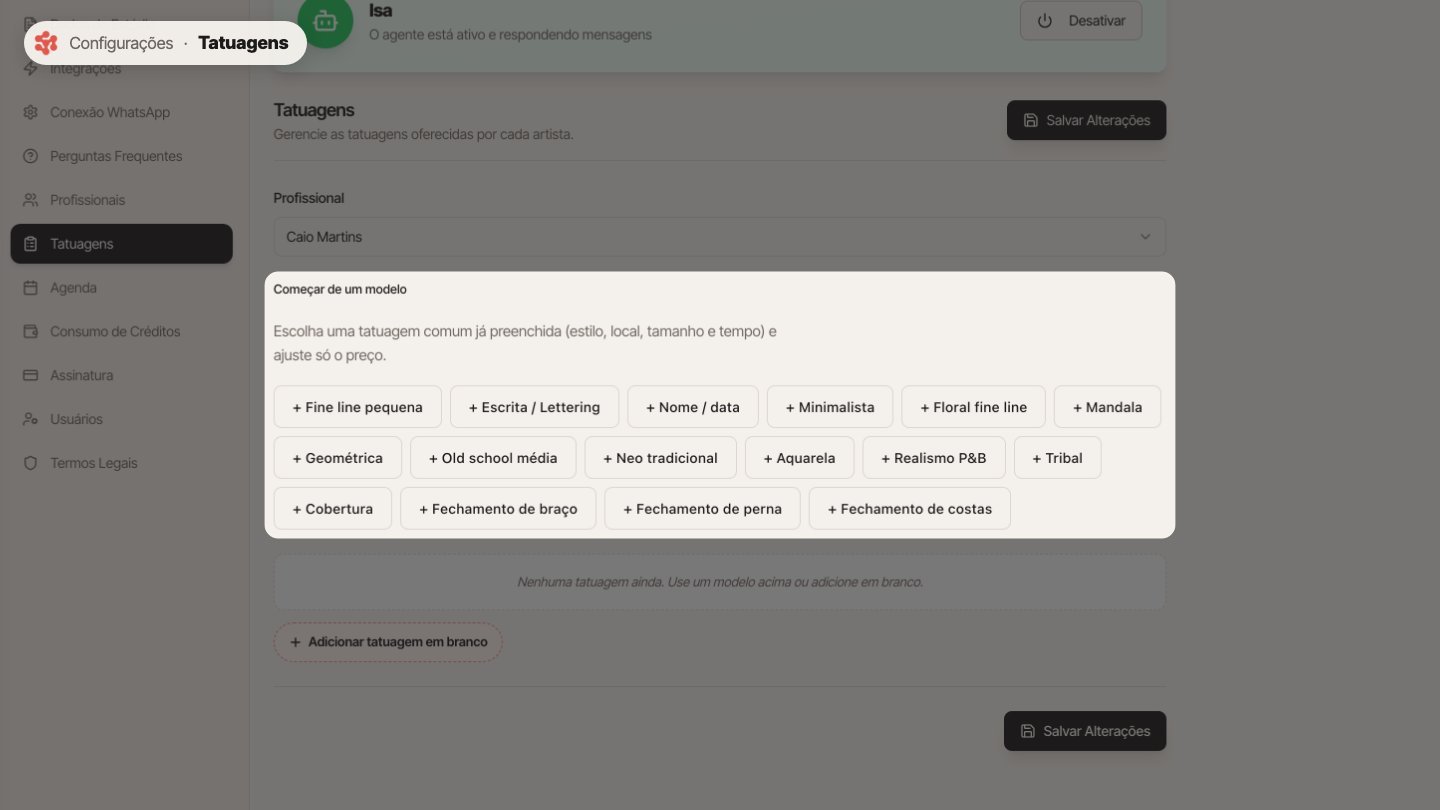This screenshot has height=810, width=1440.
Task: Click the Consumo de Créditos wallet icon
Action: [x=30, y=332]
